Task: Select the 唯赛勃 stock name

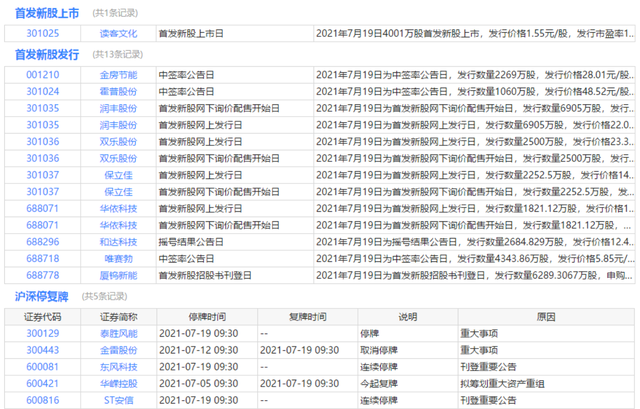Action: click(x=118, y=257)
